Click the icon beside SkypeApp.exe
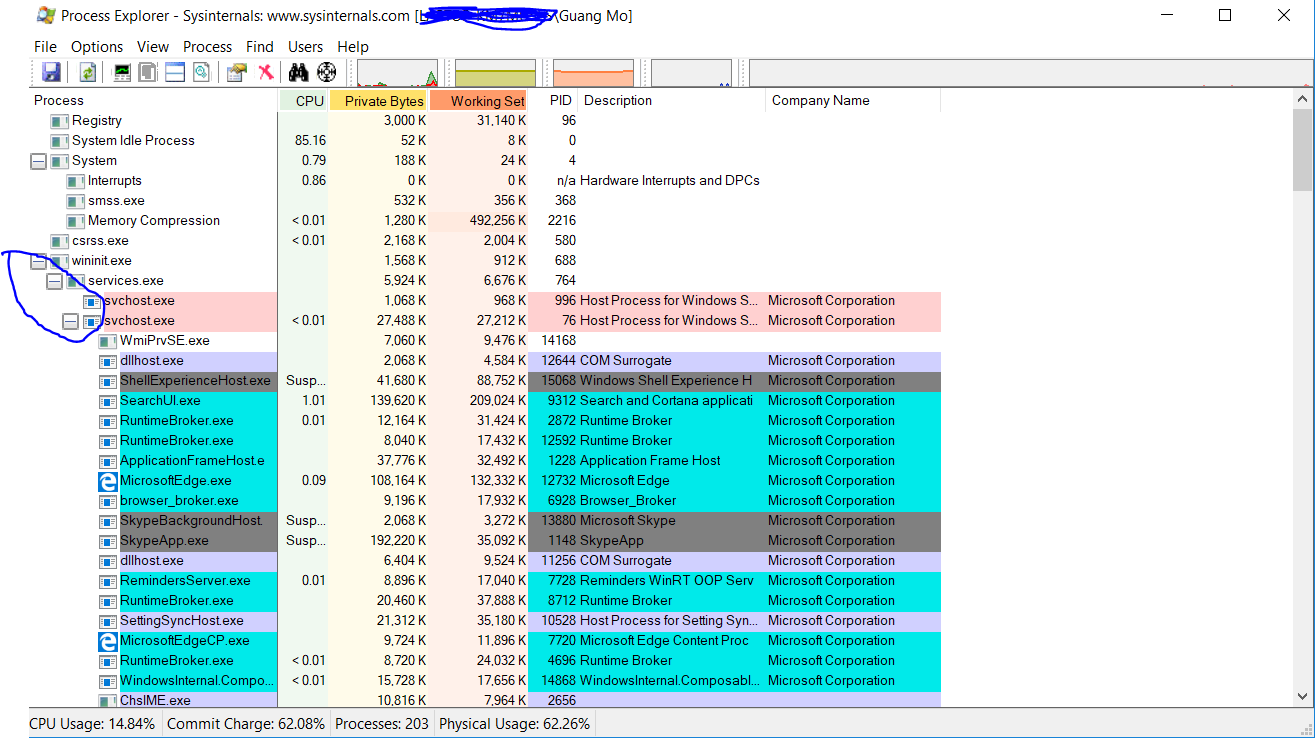Screen dimensions: 1315x738 [x=108, y=541]
